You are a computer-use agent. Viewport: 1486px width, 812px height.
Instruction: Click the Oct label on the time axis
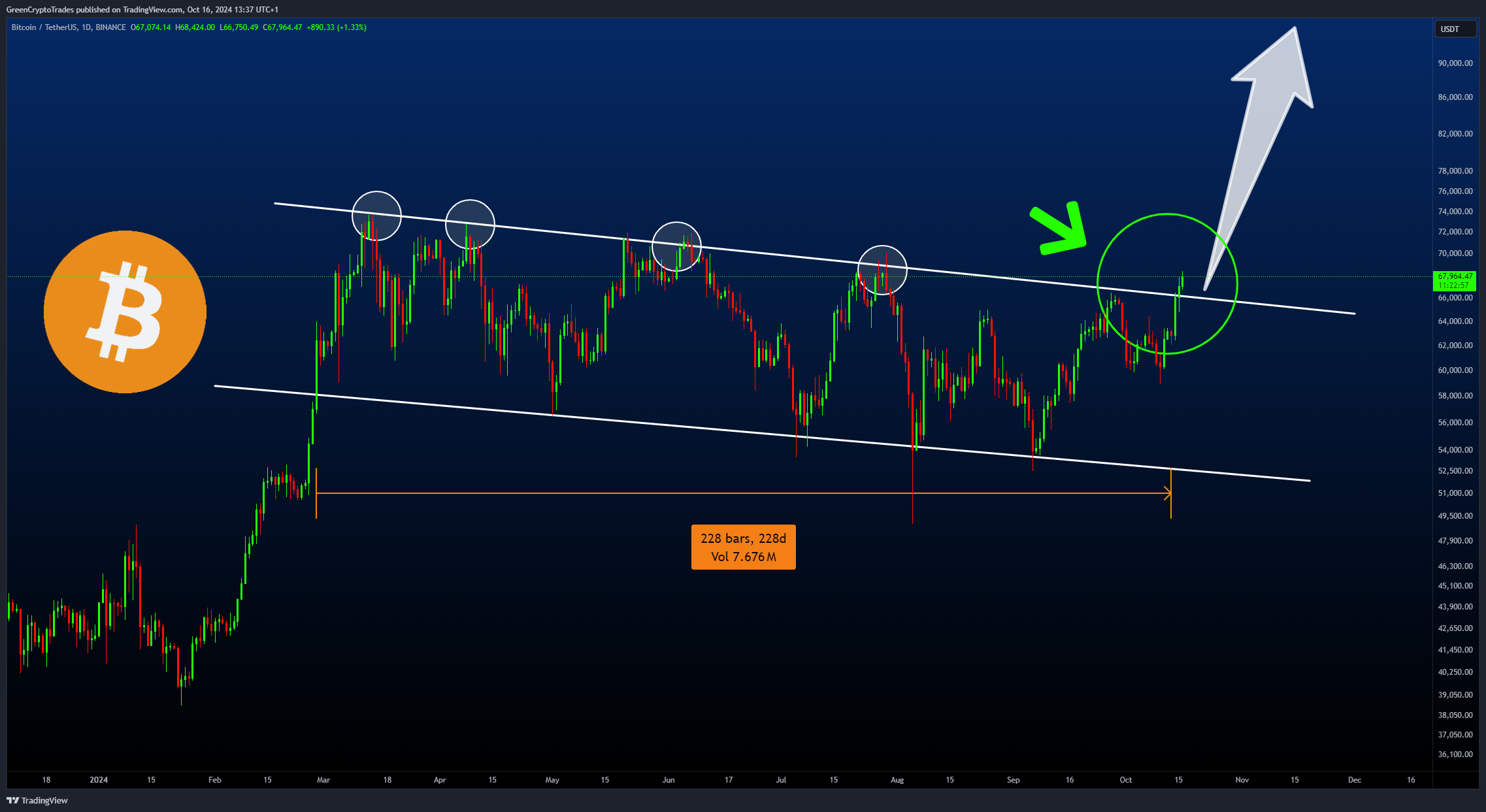(x=1125, y=780)
